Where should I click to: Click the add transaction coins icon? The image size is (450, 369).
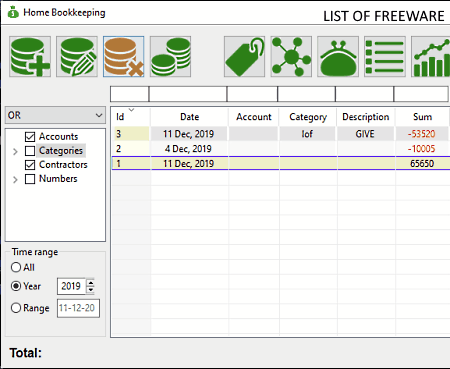[x=30, y=57]
